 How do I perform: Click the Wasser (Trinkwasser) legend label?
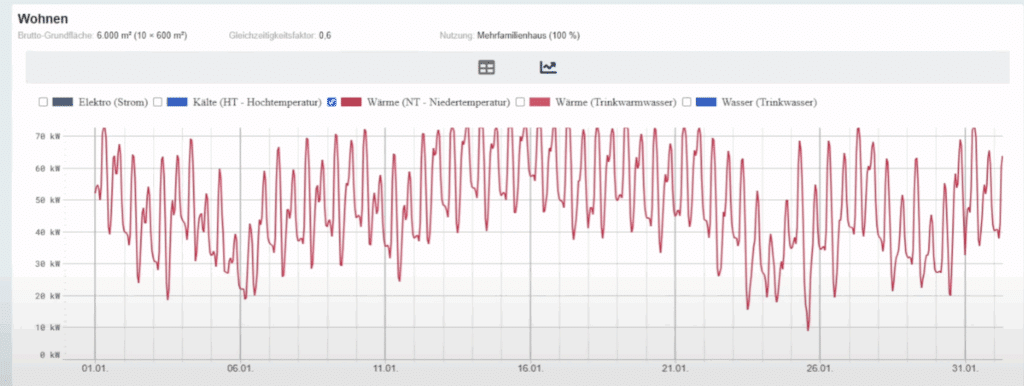pyautogui.click(x=769, y=103)
